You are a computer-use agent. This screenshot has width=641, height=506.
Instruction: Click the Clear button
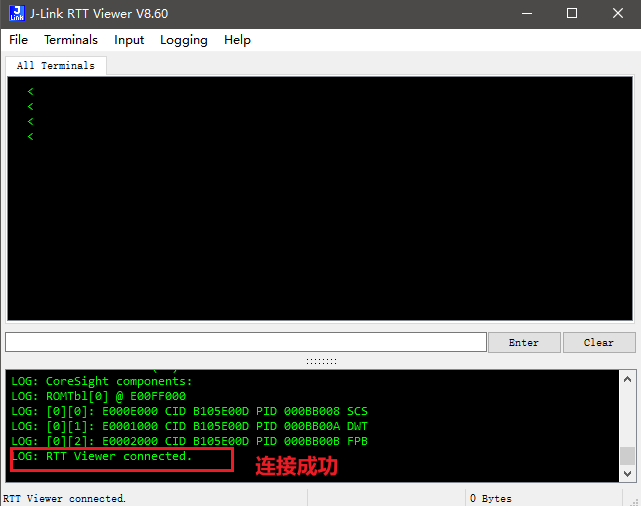click(599, 342)
